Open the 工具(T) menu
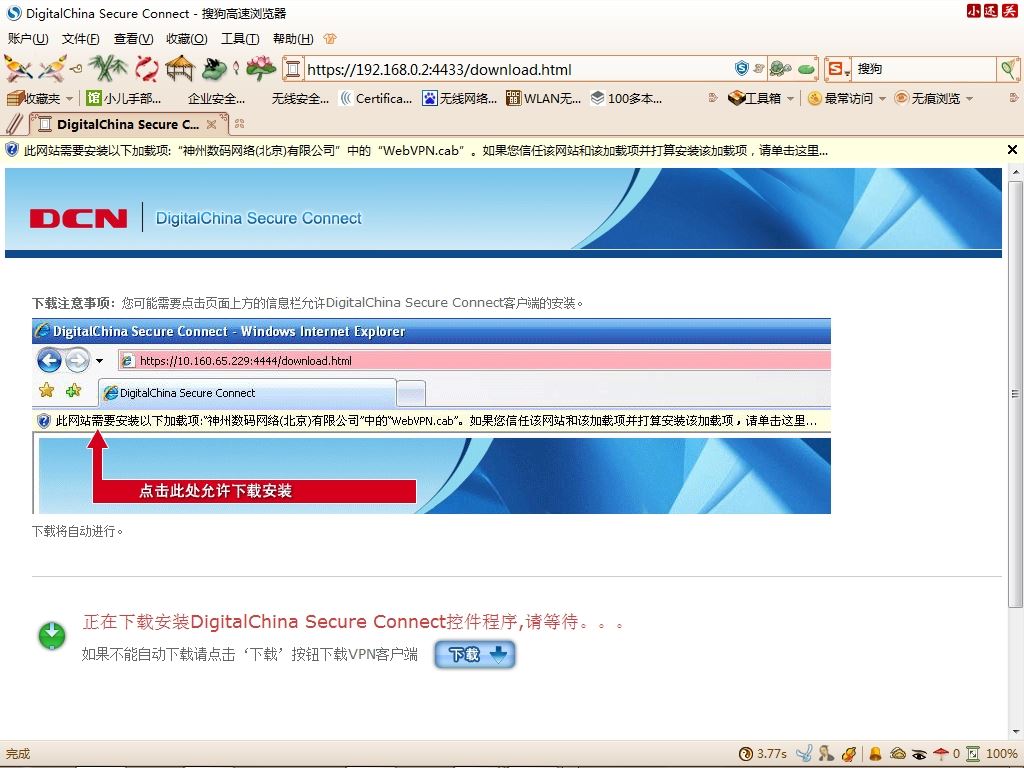Viewport: 1024px width, 768px height. (x=240, y=39)
